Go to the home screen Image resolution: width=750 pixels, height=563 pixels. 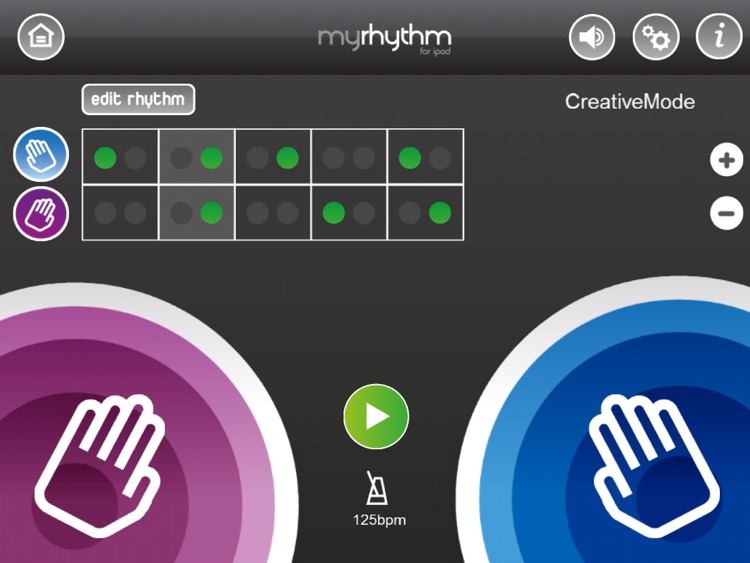pos(41,37)
